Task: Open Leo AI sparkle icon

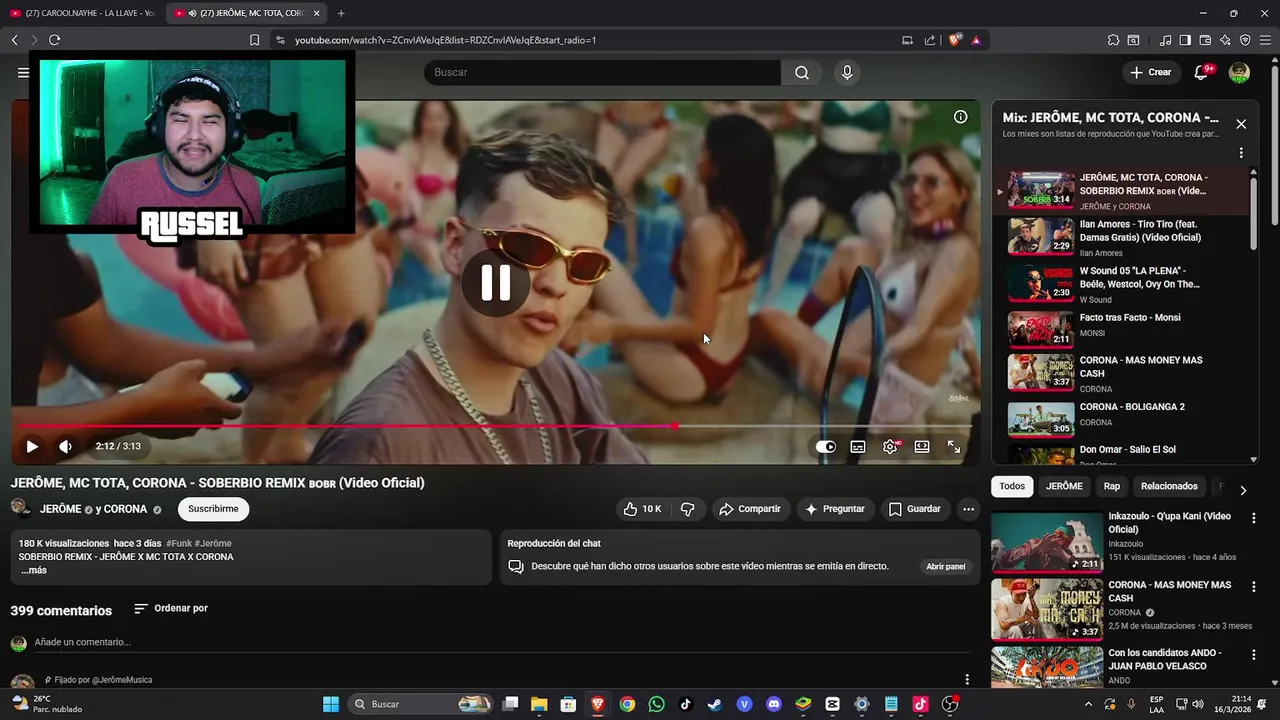Action: pyautogui.click(x=1225, y=40)
